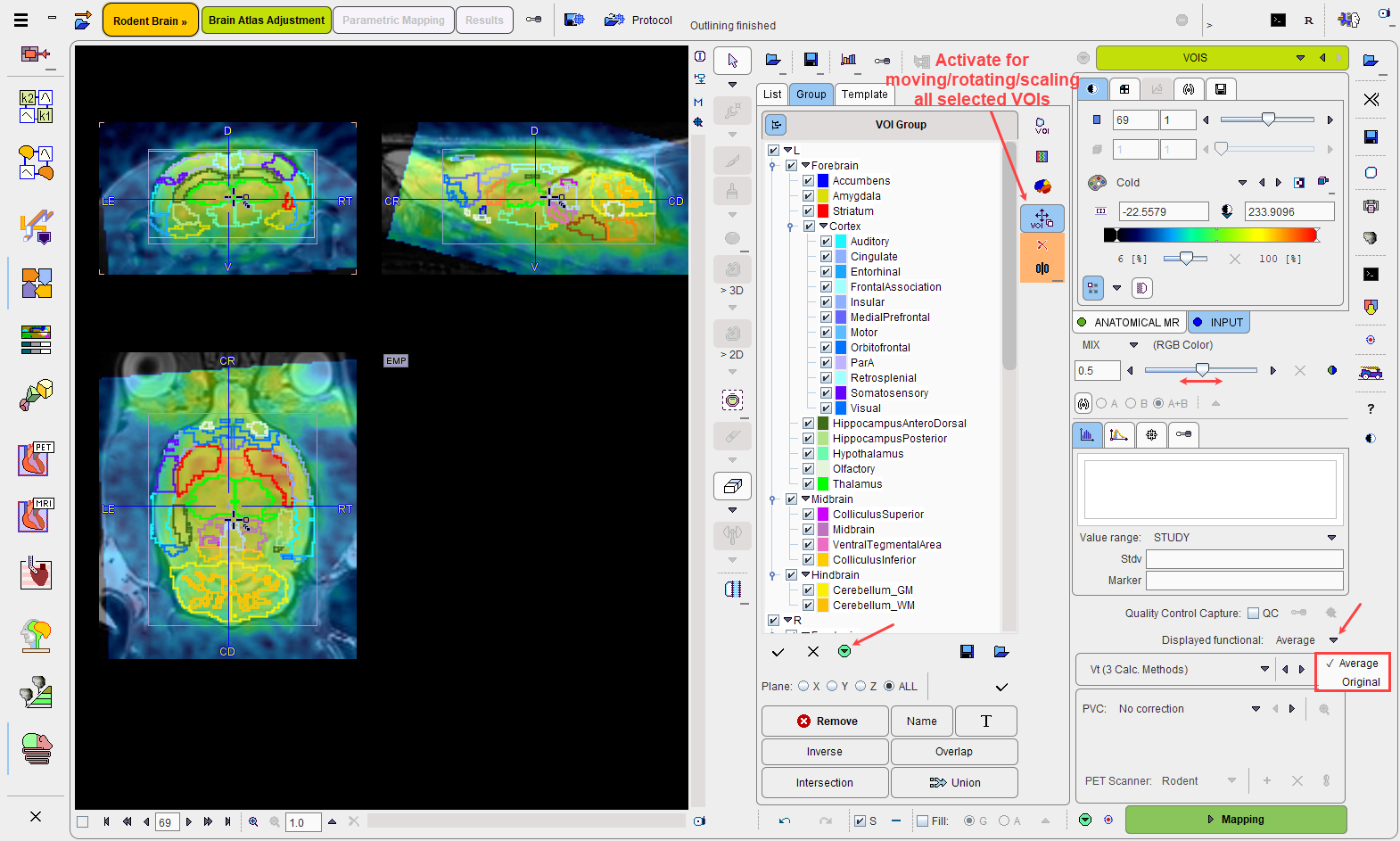Click the upper threshold value field 233.9096
Viewport: 1400px width, 841px height.
point(1289,211)
